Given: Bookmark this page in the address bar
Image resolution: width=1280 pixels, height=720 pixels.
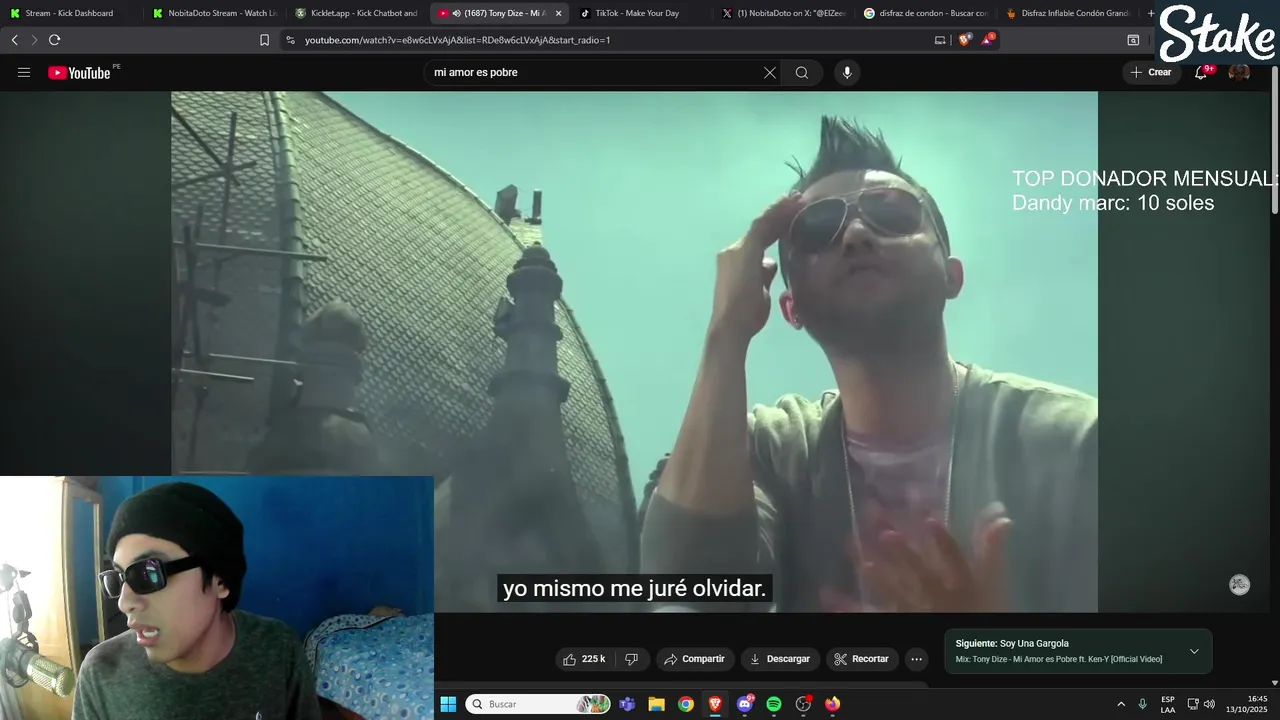Looking at the screenshot, I should click(264, 40).
